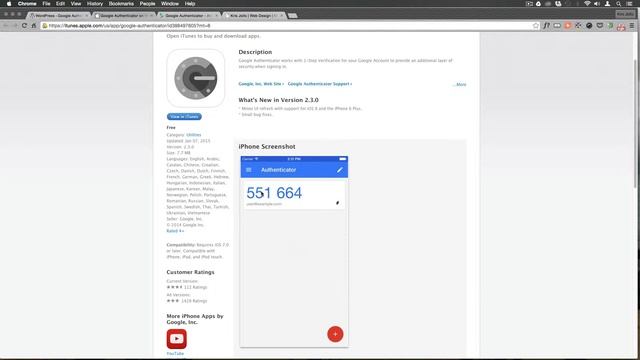Open volume control in menu bar
Image resolution: width=640 pixels, height=360 pixels.
597,4
